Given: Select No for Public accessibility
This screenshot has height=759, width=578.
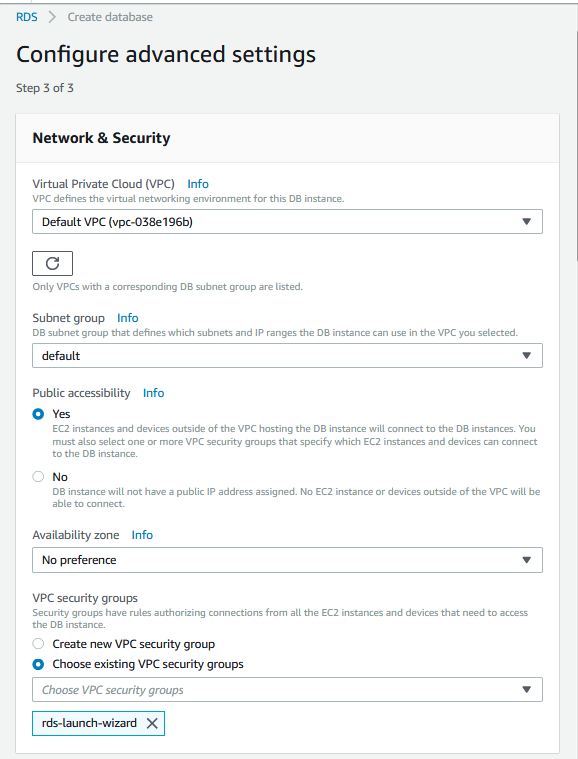Looking at the screenshot, I should 38,477.
